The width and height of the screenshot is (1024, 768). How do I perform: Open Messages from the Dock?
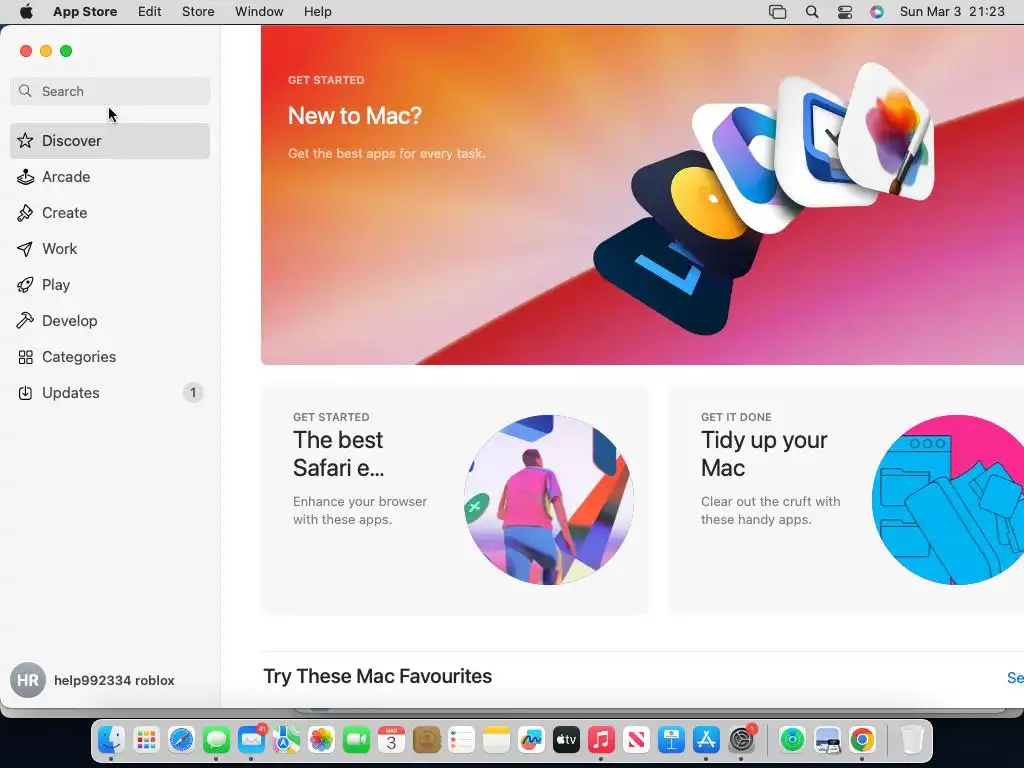pos(216,740)
